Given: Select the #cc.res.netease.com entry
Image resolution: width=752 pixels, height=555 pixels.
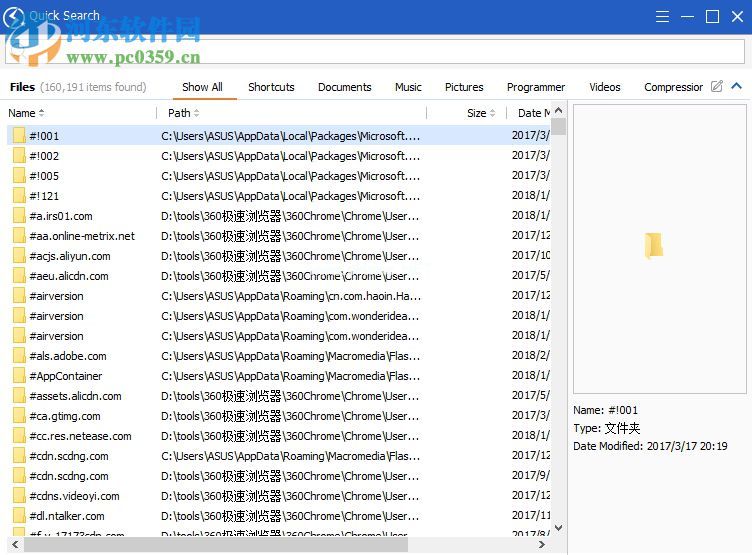Looking at the screenshot, I should pyautogui.click(x=81, y=436).
